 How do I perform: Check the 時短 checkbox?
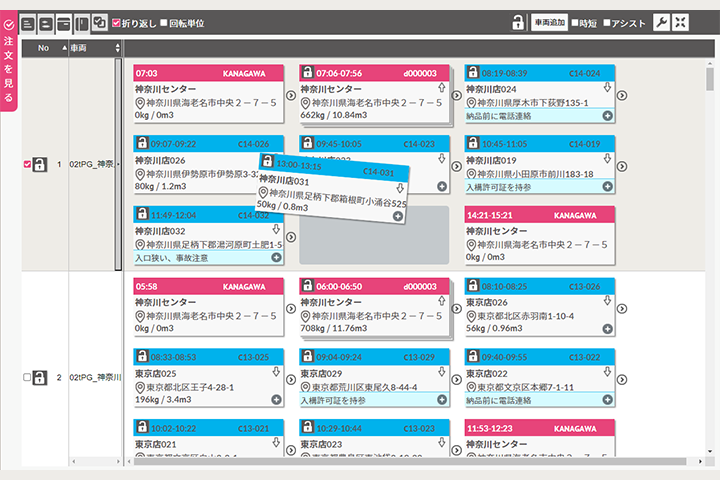573,23
